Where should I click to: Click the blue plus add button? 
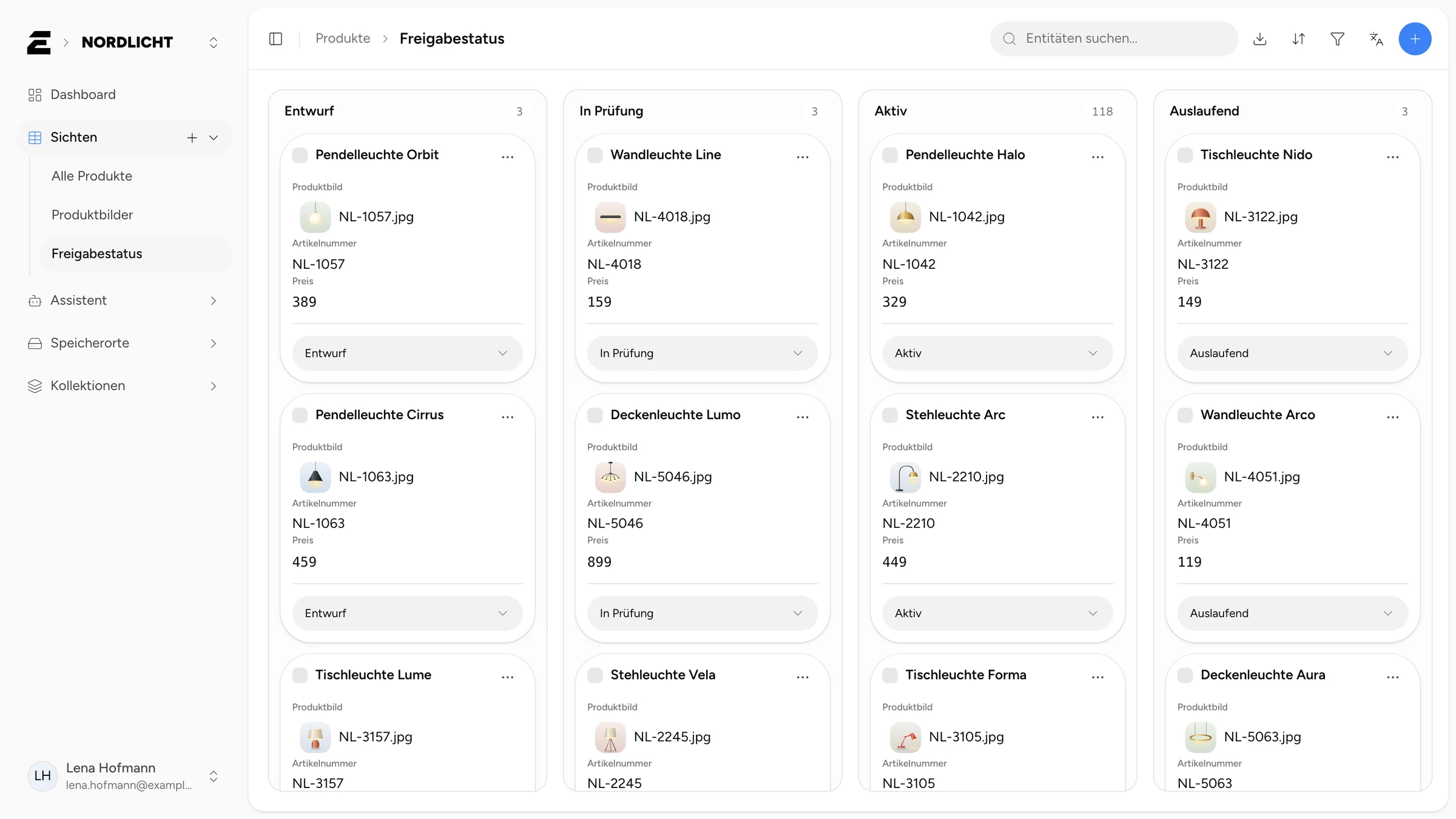click(x=1415, y=39)
